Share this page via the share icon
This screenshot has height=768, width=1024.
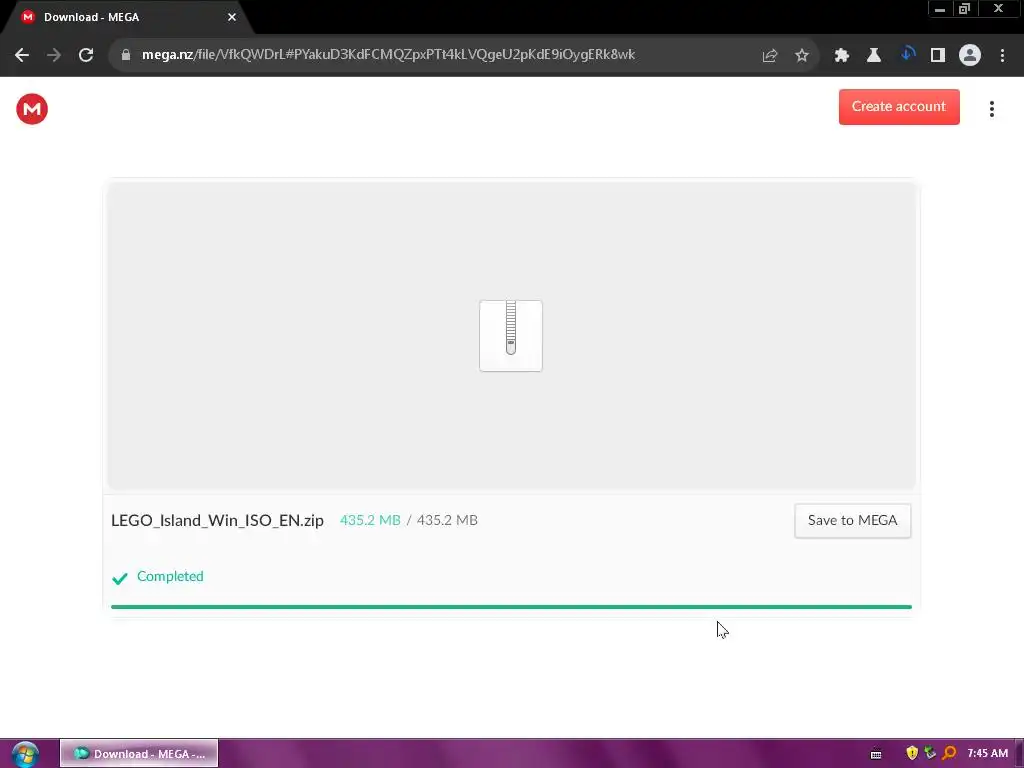770,56
